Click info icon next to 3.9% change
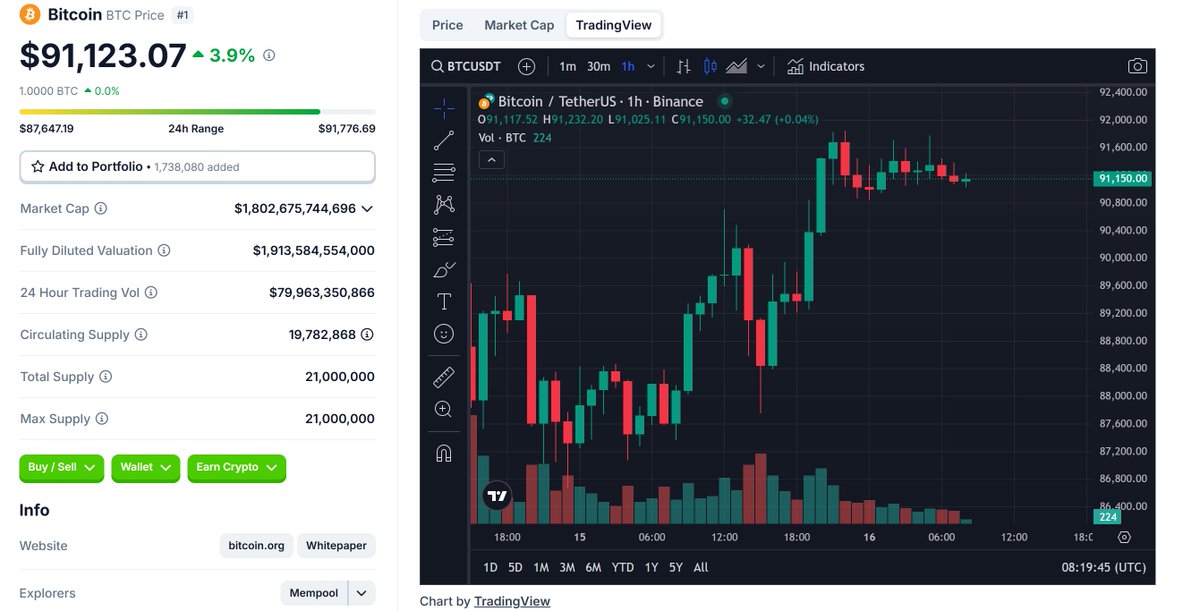Image resolution: width=1200 pixels, height=611 pixels. [x=269, y=56]
